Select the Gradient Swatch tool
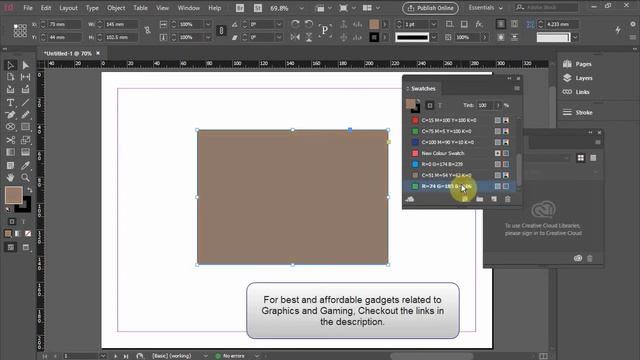 tap(10, 152)
